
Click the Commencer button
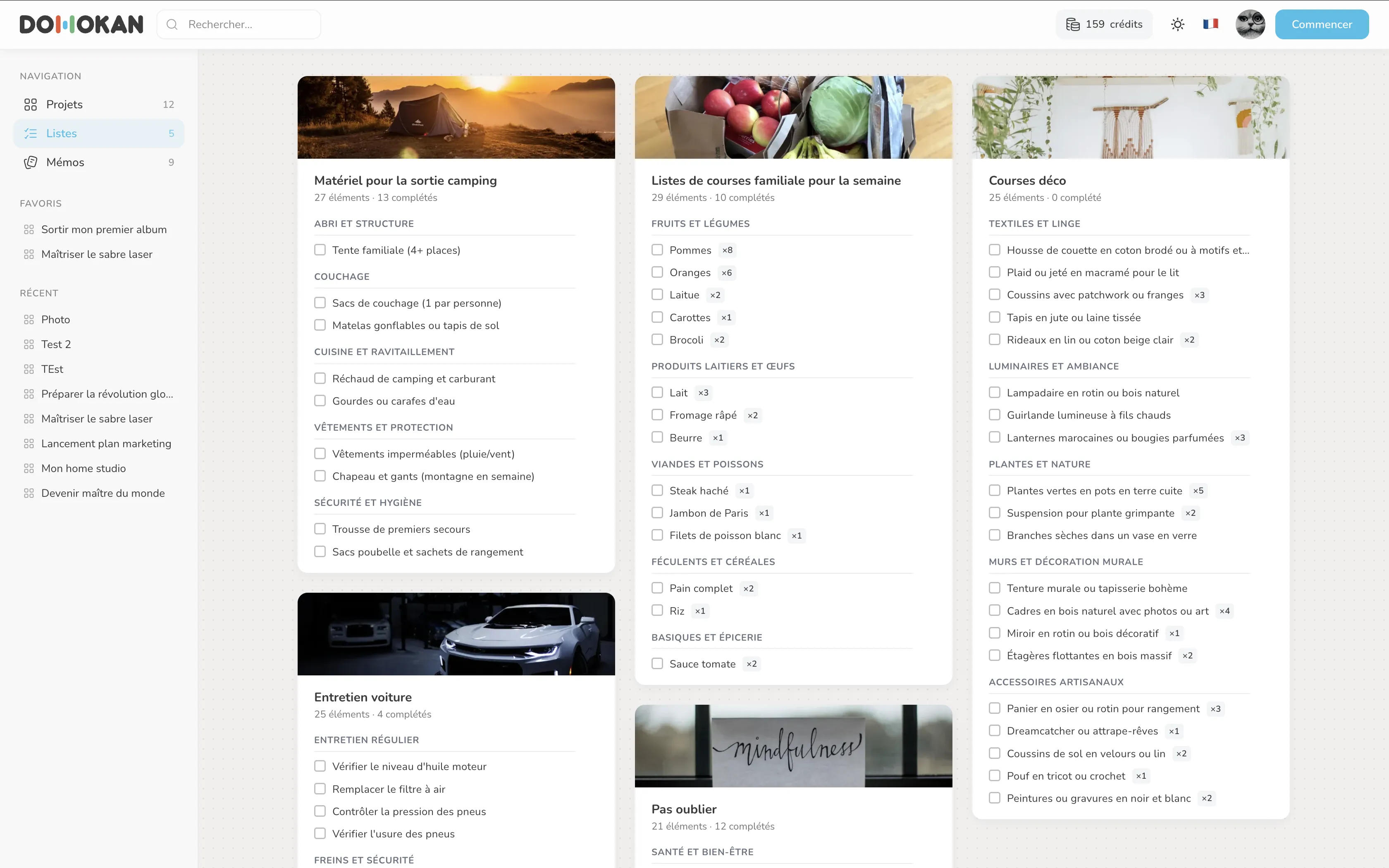pyautogui.click(x=1321, y=24)
